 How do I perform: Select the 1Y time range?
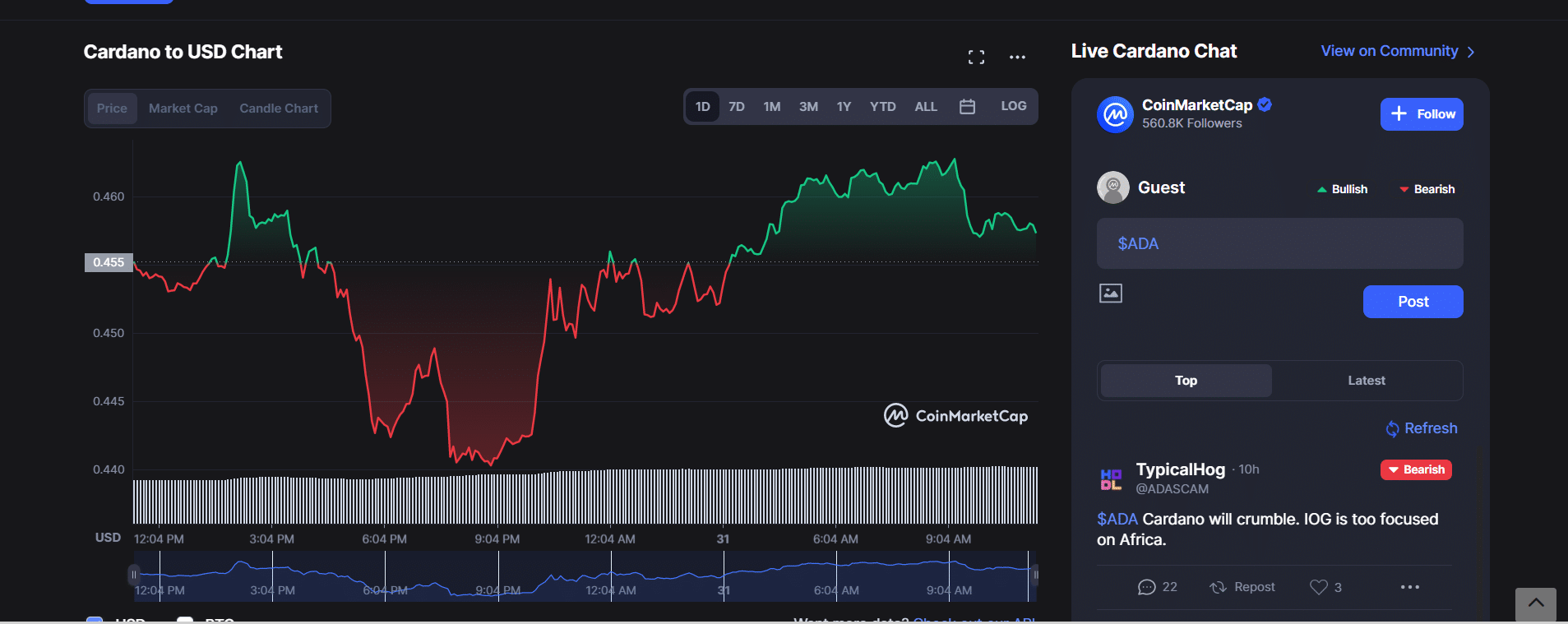(x=844, y=107)
